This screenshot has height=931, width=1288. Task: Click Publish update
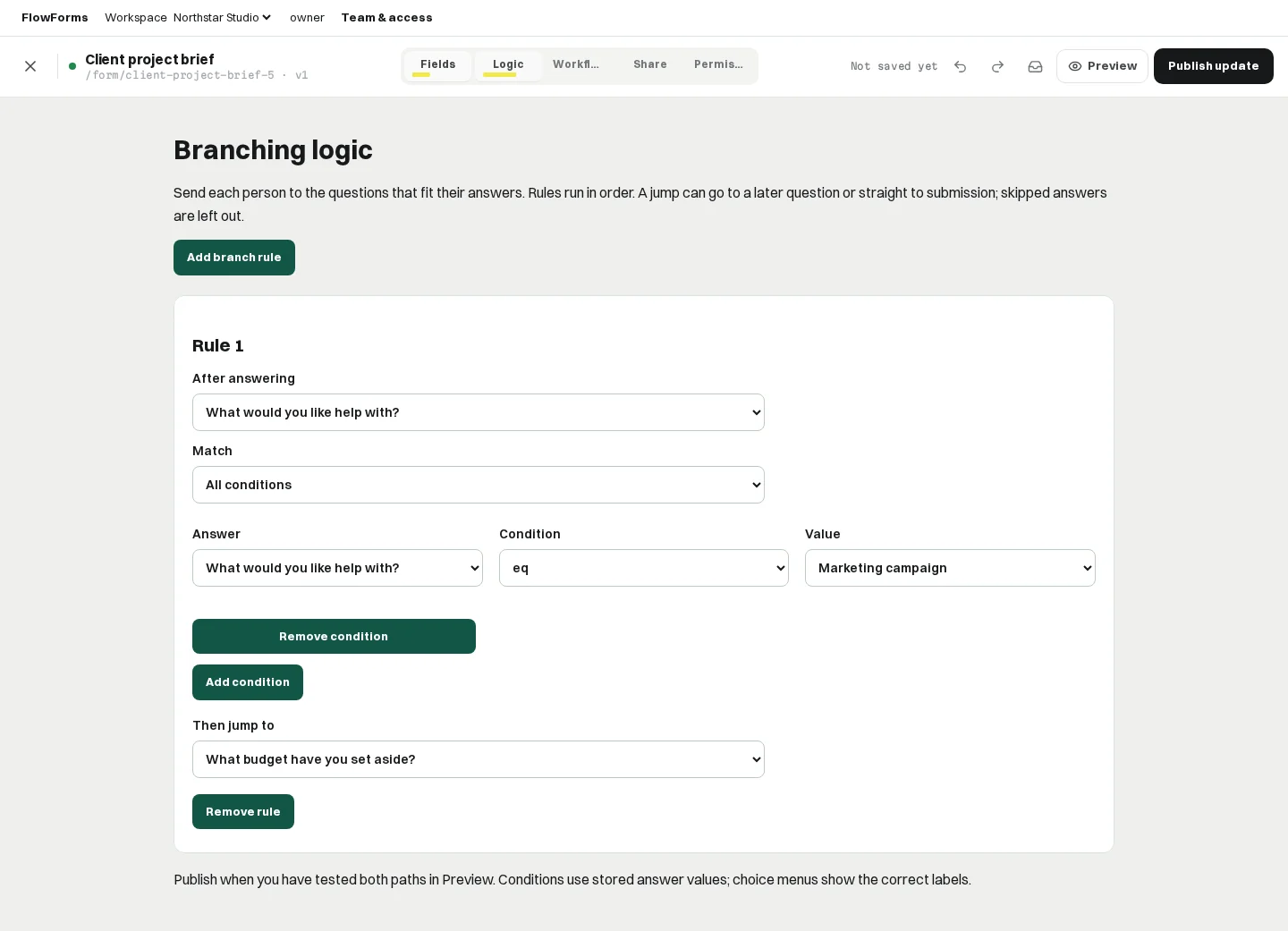coord(1214,66)
